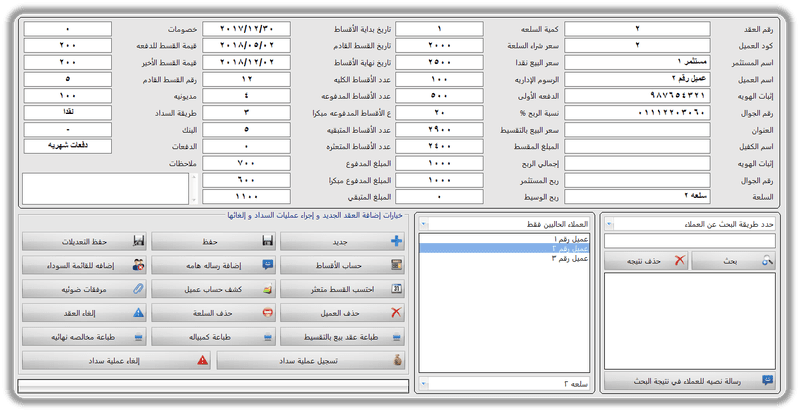Click the red X icon for حذف العميل
Viewport: 800px width, 412px height.
pos(396,313)
